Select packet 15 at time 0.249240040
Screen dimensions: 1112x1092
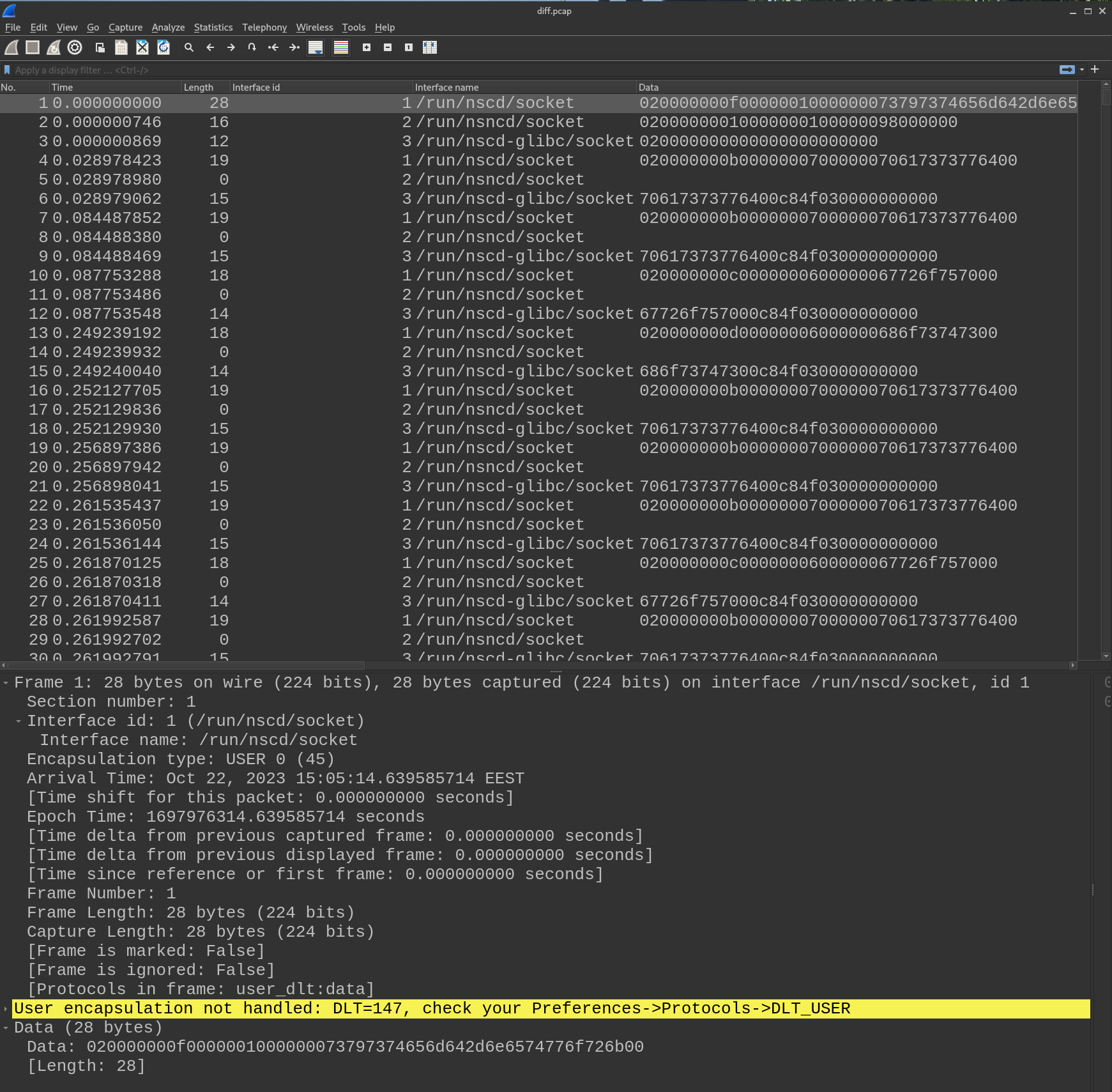[x=538, y=371]
